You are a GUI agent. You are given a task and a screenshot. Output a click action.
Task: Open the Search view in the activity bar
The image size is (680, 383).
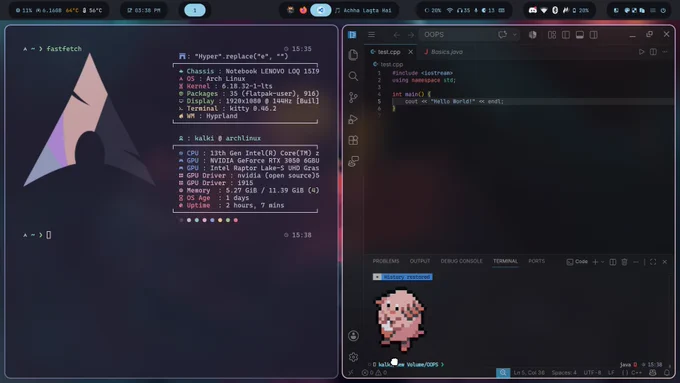(353, 76)
